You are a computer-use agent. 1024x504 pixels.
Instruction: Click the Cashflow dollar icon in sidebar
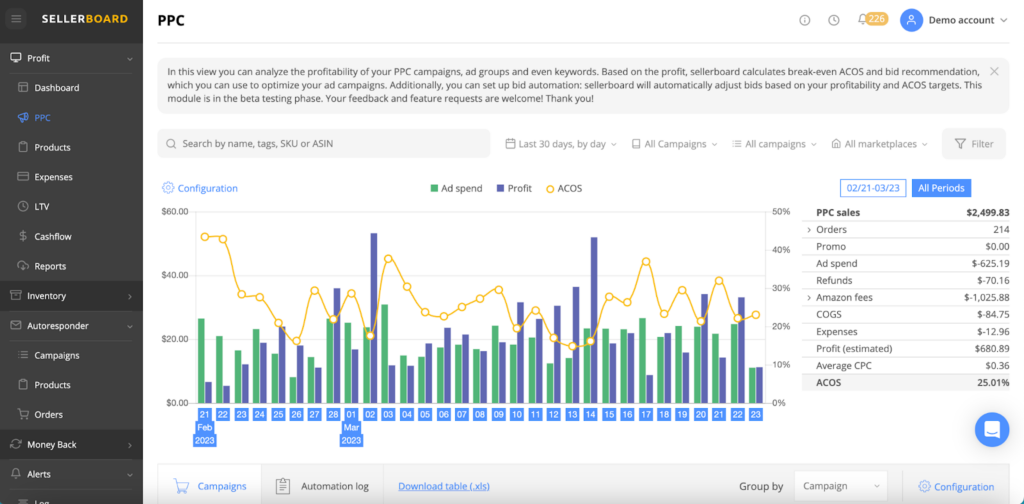[24, 237]
